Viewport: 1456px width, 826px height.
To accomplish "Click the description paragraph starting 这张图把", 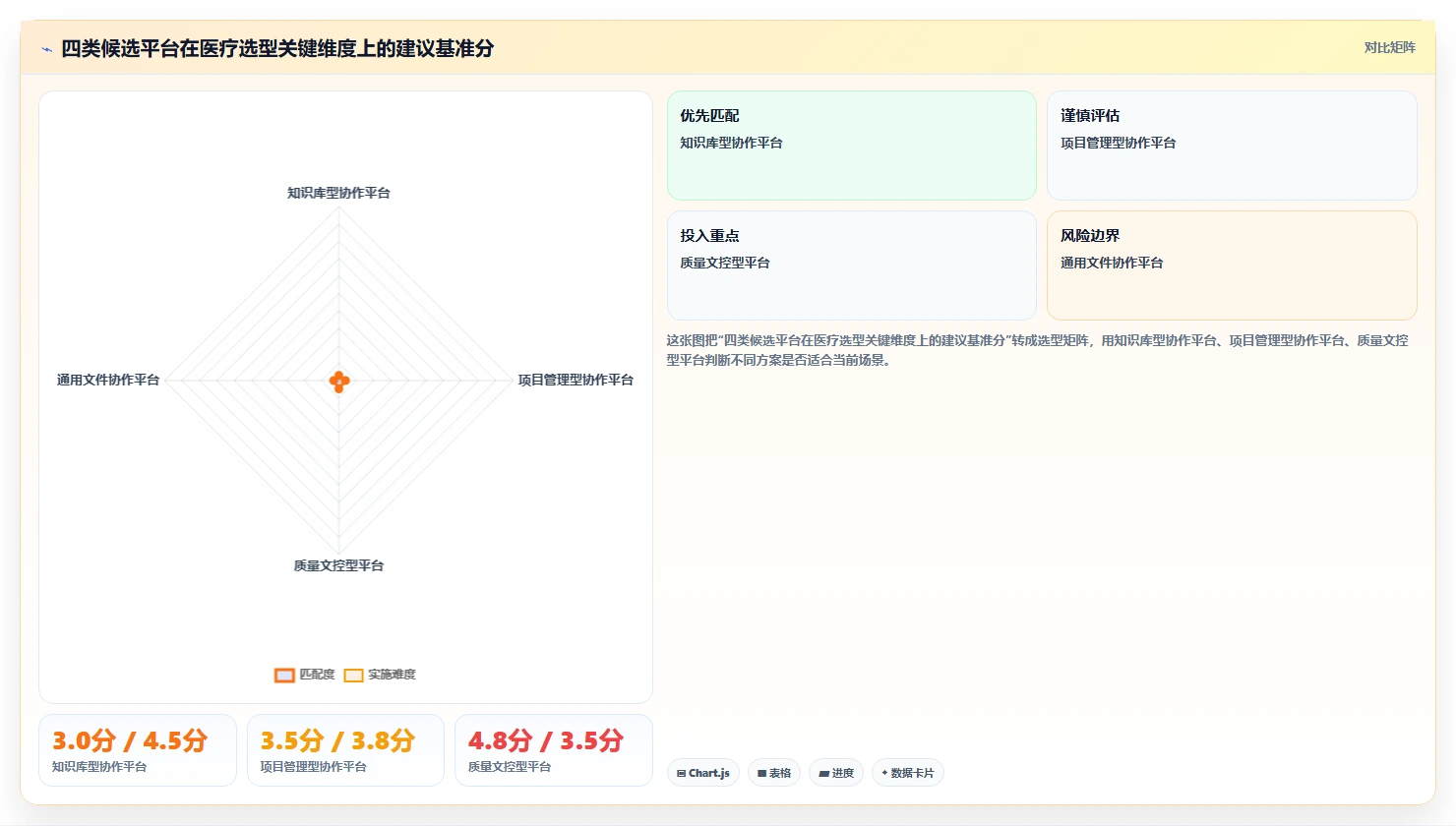I will tap(1038, 350).
